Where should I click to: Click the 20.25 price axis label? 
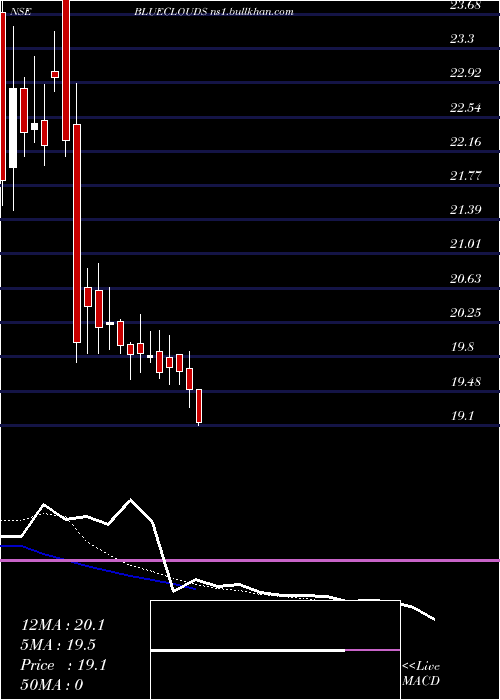tap(465, 313)
